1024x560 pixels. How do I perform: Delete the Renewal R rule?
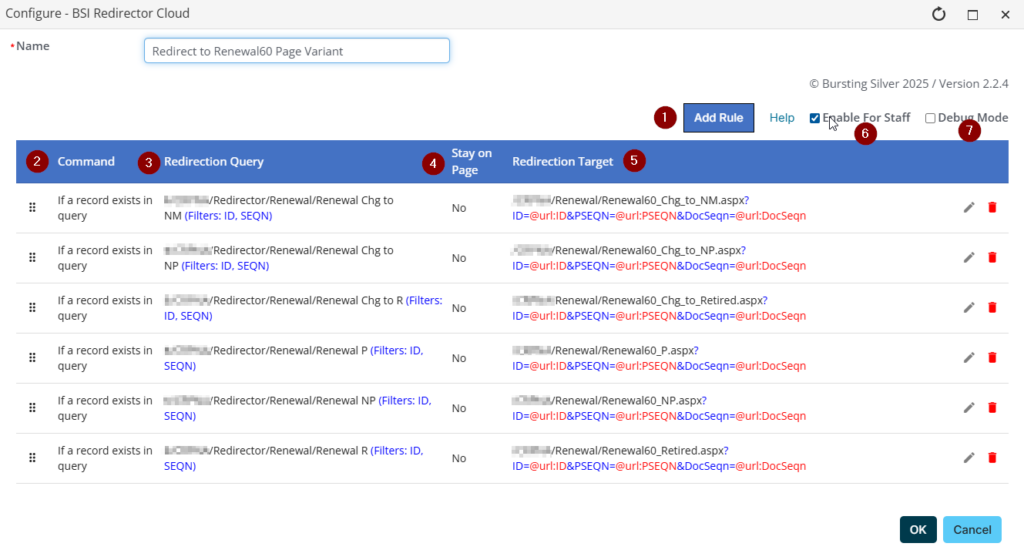click(x=992, y=458)
